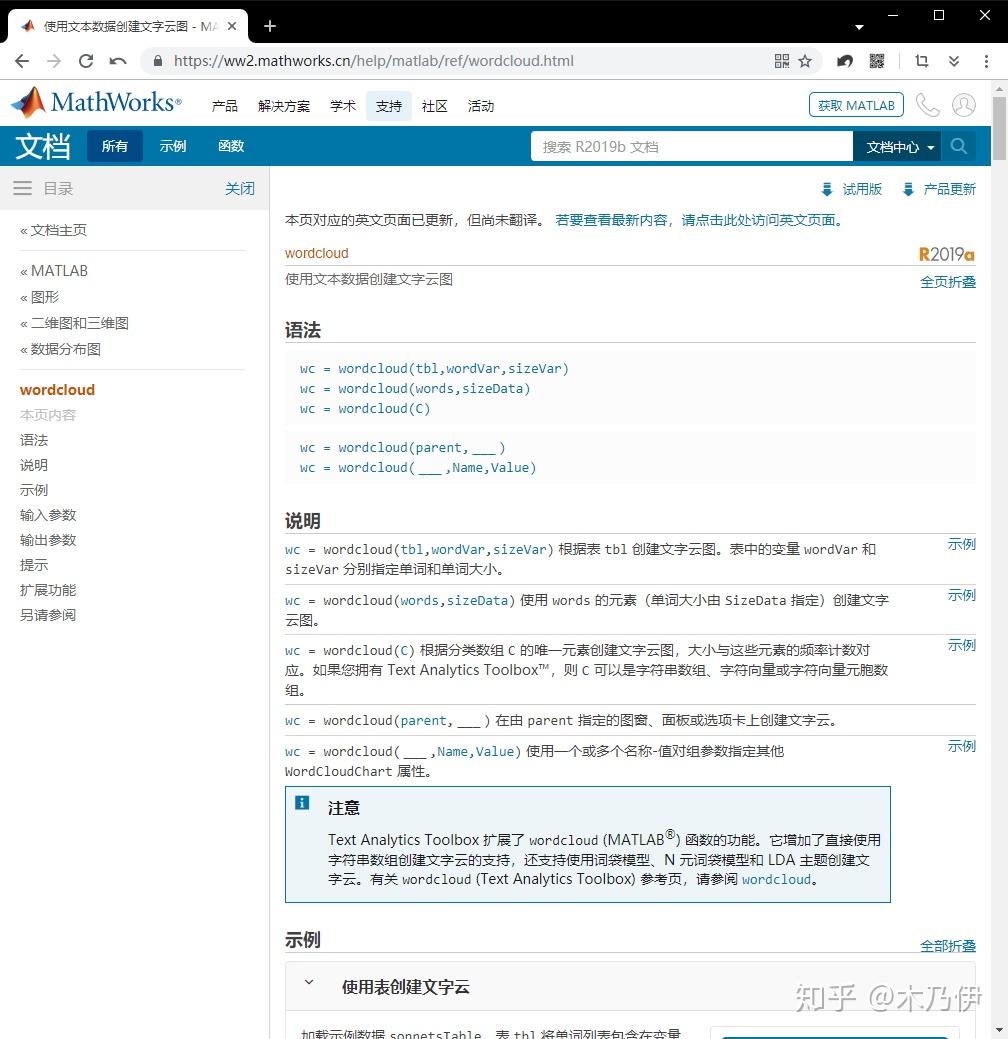The height and width of the screenshot is (1039, 1008).
Task: Open the 文档中心 dropdown
Action: click(897, 146)
